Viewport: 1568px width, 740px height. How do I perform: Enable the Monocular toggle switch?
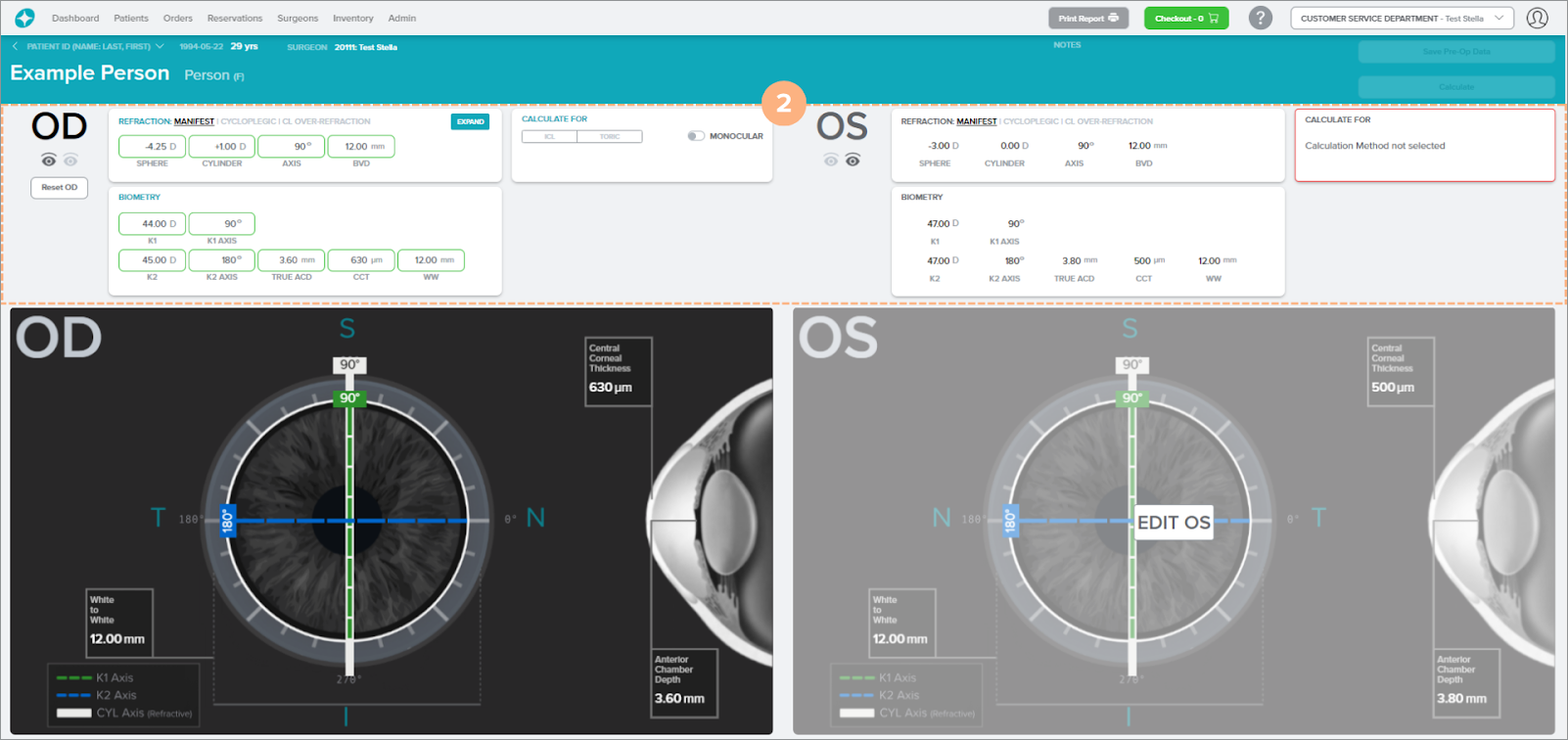(695, 136)
